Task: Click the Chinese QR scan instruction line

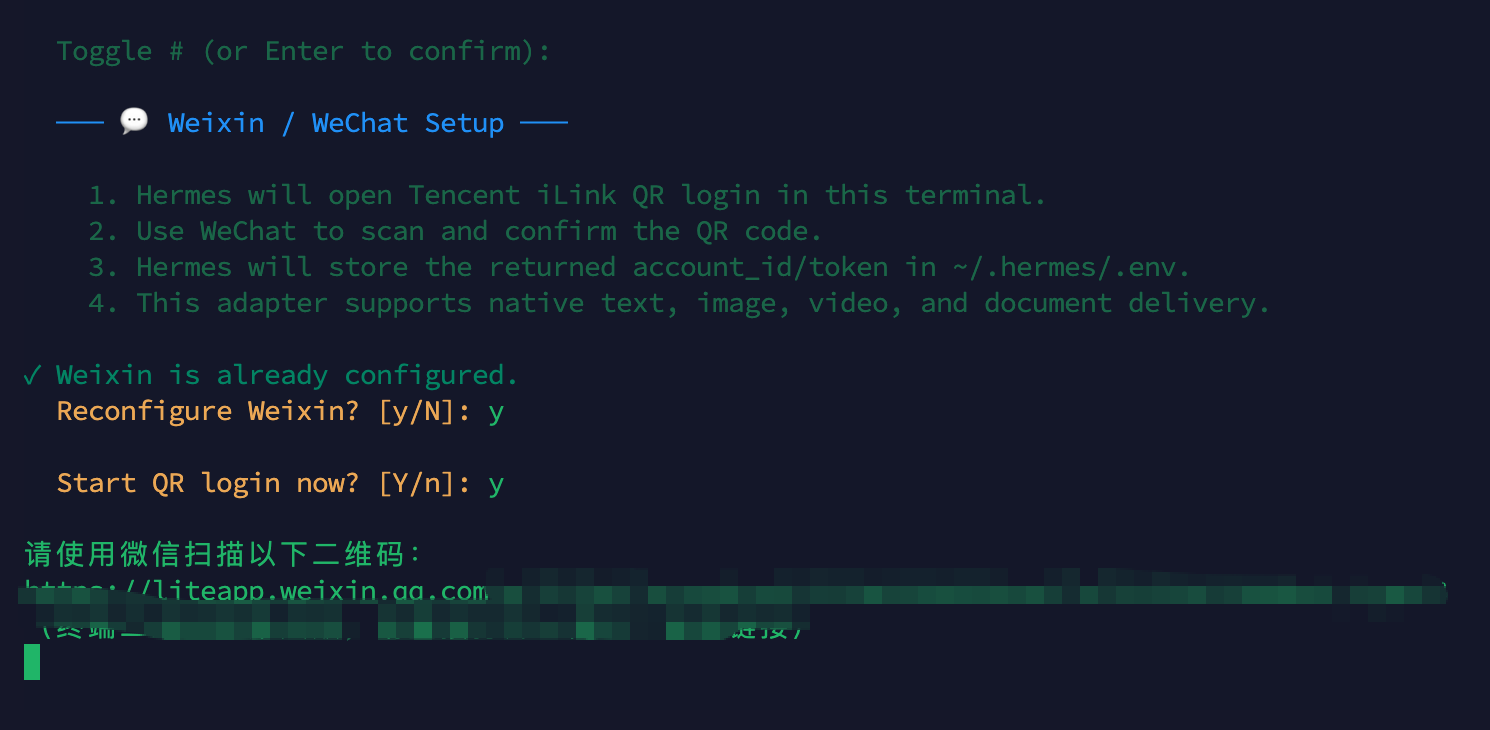Action: [x=224, y=554]
